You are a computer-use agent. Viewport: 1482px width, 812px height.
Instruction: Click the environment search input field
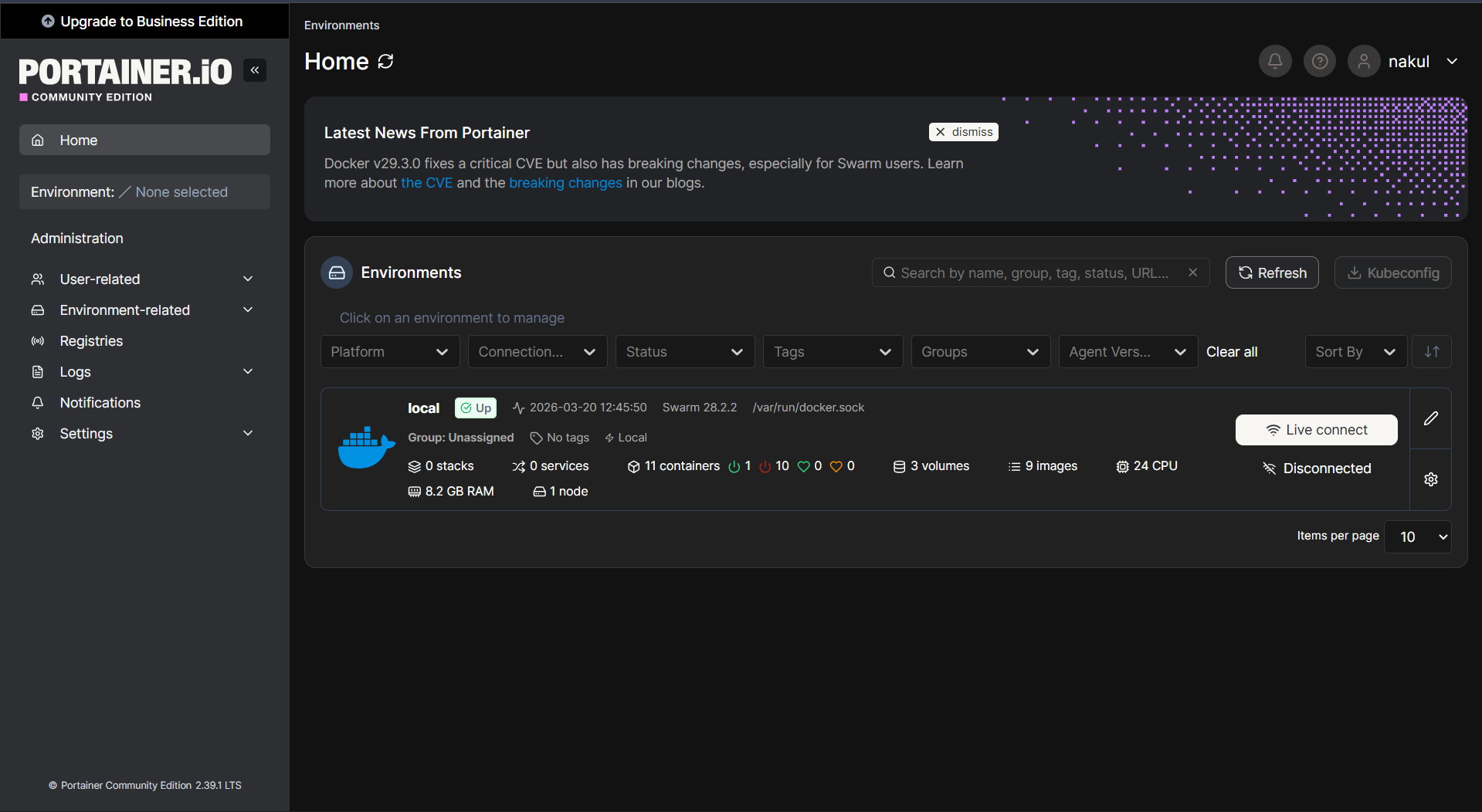(1035, 272)
